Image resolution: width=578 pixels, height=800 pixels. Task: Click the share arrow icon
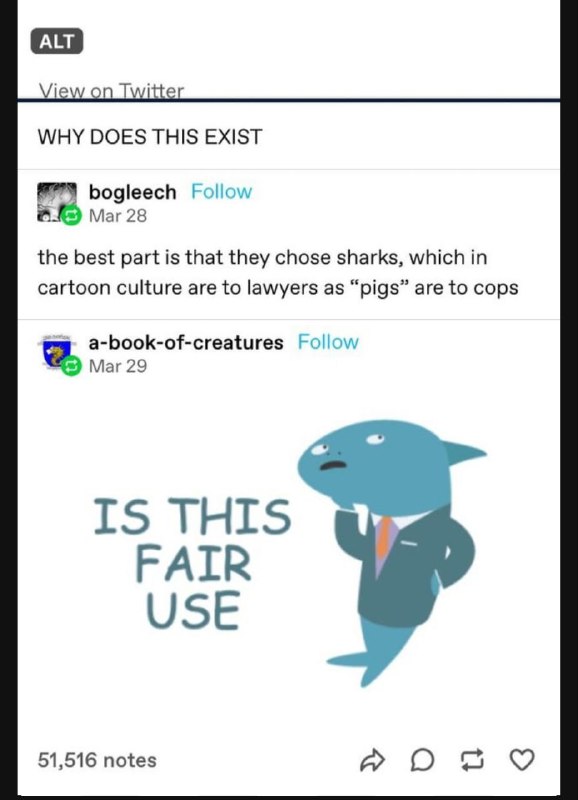coord(371,760)
